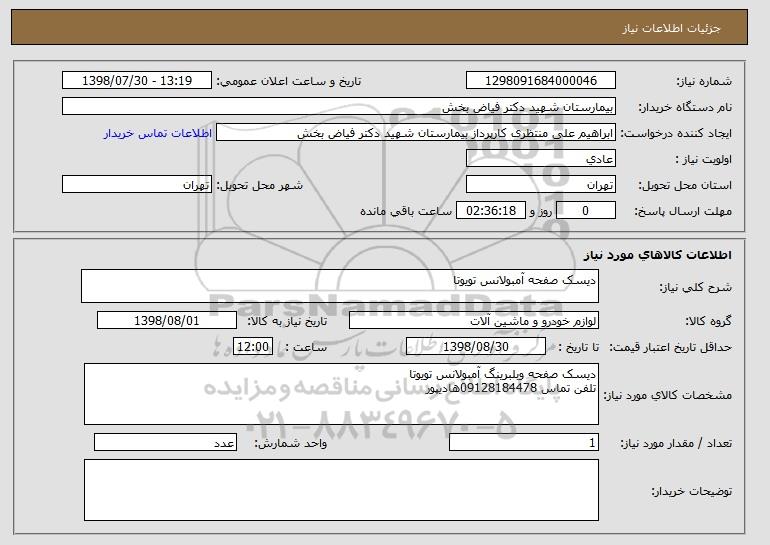Click the توضیحات خریدار label
This screenshot has height=545, width=770.
[691, 491]
